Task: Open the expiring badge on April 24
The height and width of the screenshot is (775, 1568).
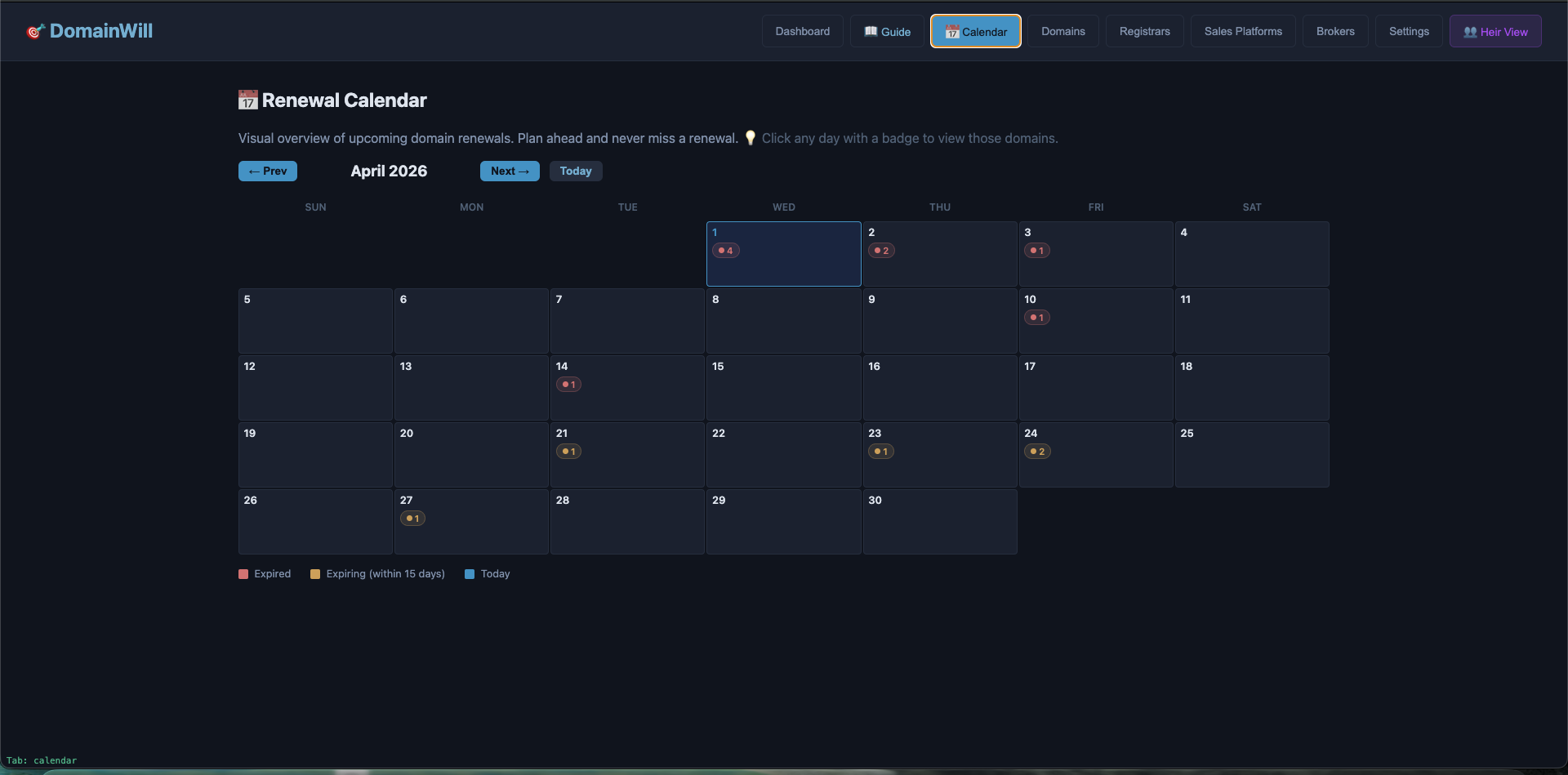Action: pyautogui.click(x=1037, y=452)
